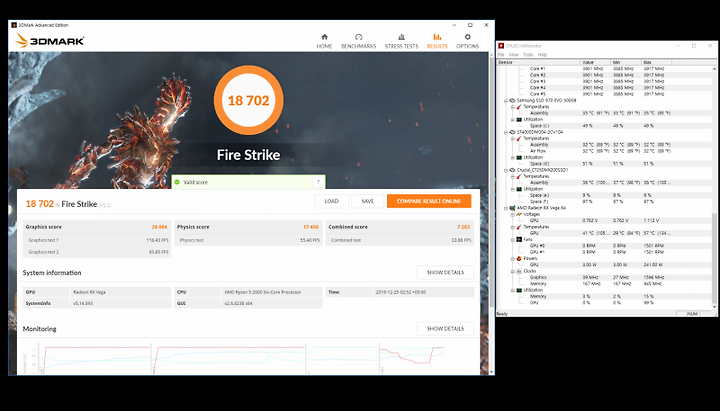The image size is (720, 411).
Task: Show details for Monitoring section
Action: 445,328
